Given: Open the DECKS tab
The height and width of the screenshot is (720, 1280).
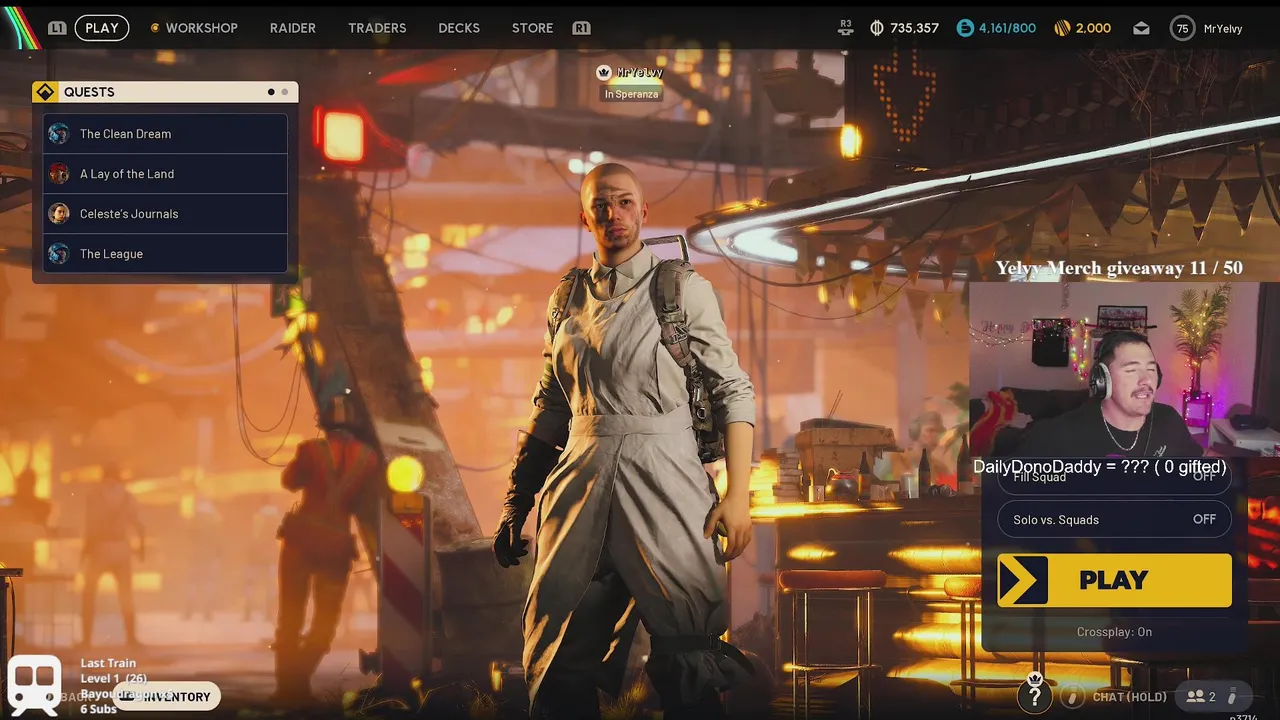Looking at the screenshot, I should [459, 28].
